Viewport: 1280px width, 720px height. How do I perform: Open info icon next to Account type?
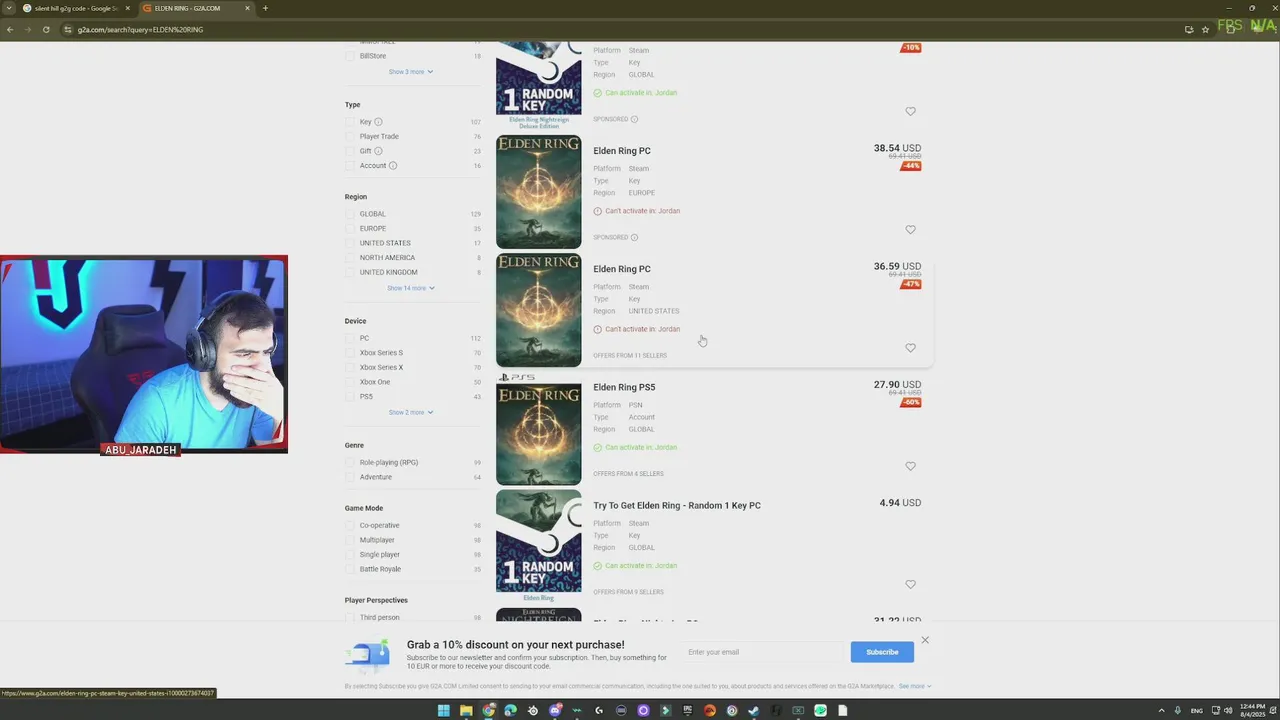point(393,166)
